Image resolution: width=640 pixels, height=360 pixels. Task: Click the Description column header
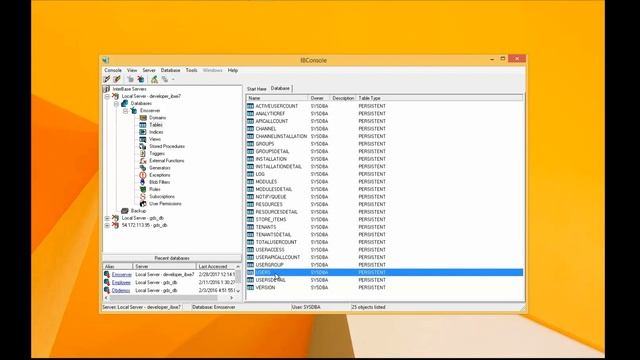(x=343, y=98)
